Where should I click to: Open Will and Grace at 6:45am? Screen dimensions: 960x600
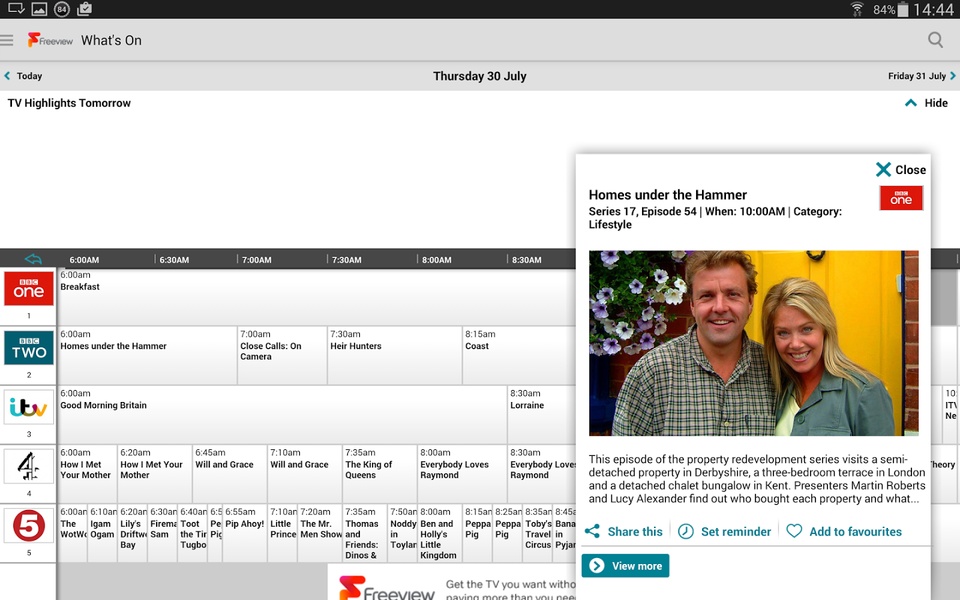[230, 474]
